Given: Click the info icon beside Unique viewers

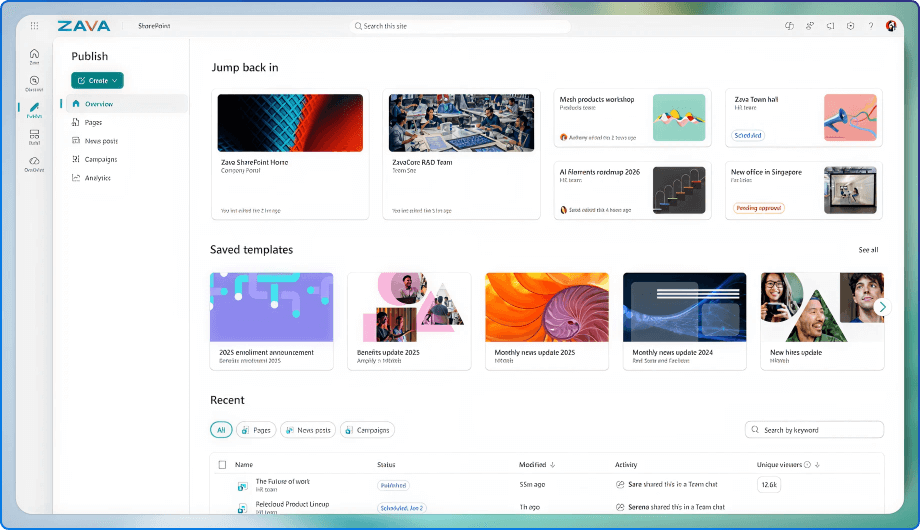Looking at the screenshot, I should coord(807,464).
